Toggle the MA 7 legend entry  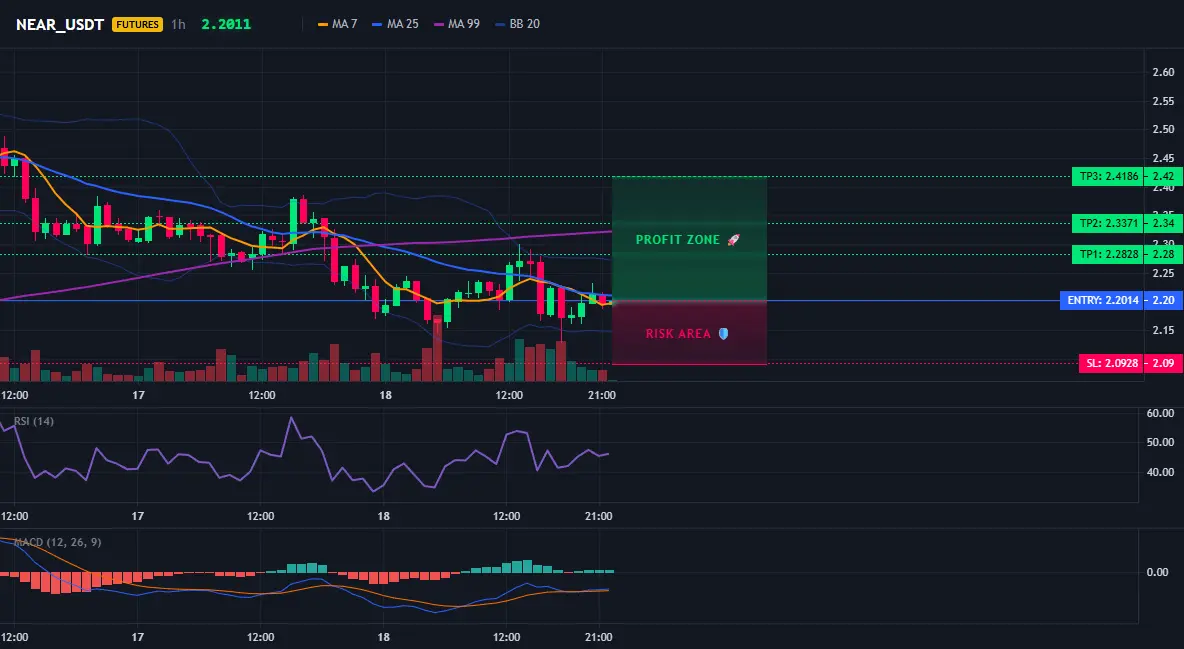point(338,24)
